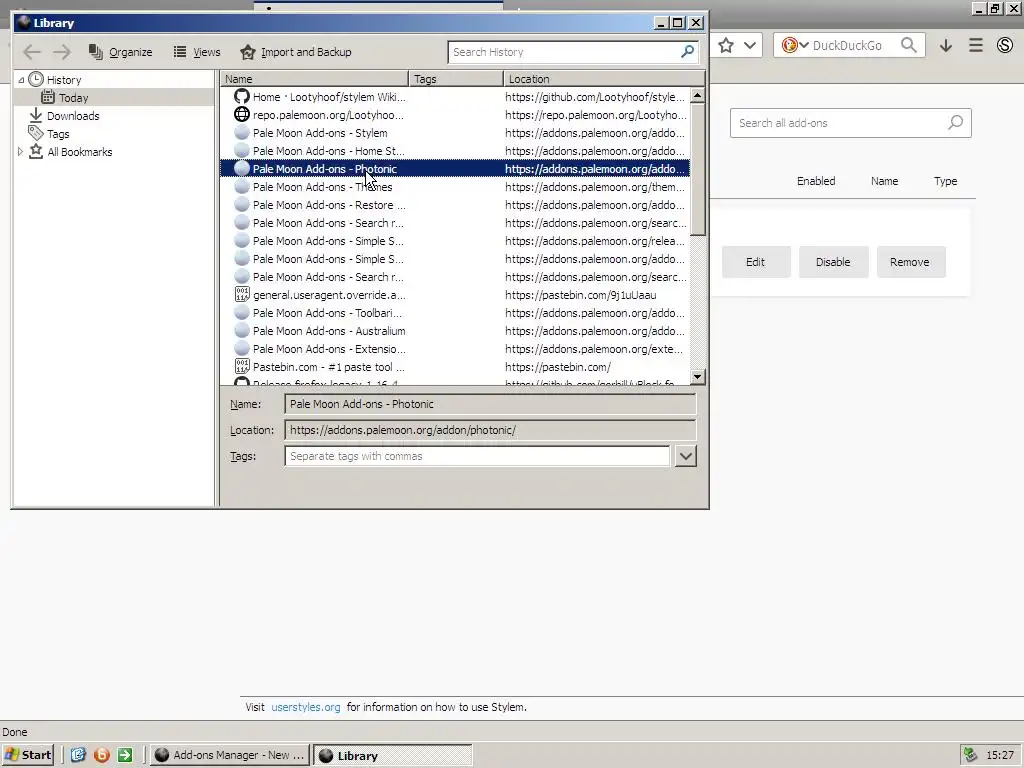
Task: Sort by the Name column header
Action: coord(314,78)
